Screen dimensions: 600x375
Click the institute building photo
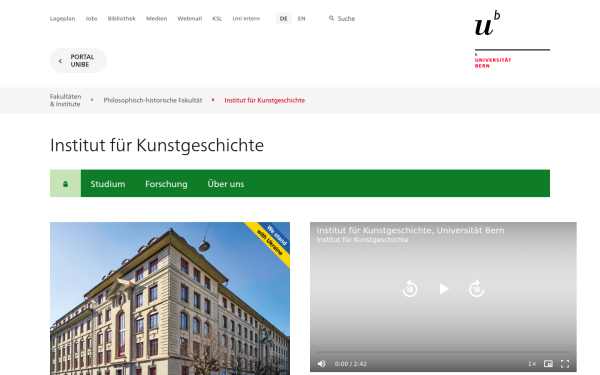click(x=170, y=298)
